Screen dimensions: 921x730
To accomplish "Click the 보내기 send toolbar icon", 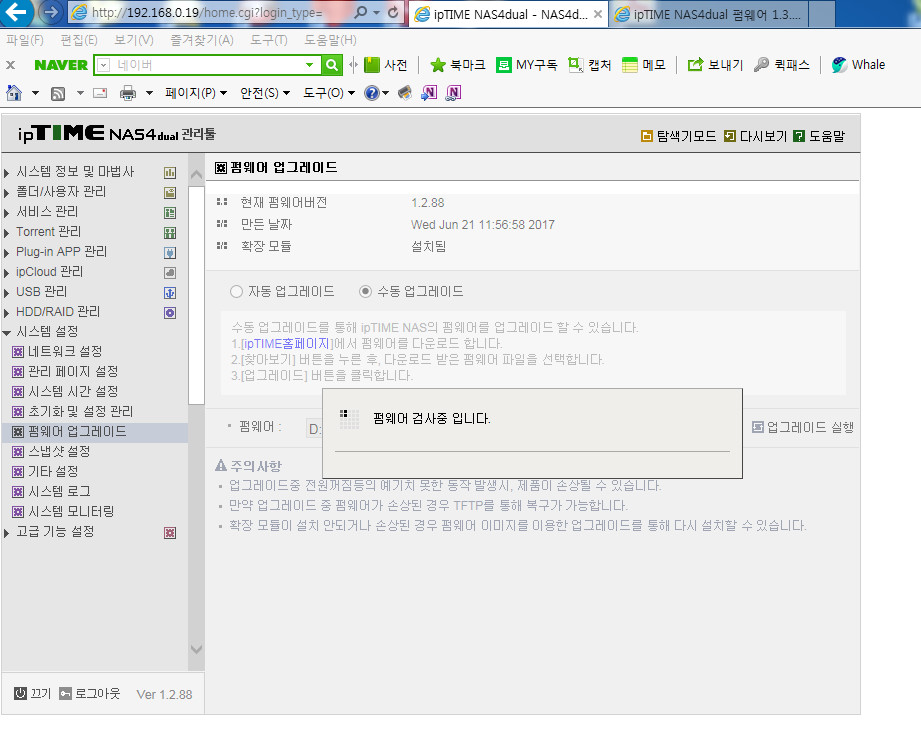I will click(695, 65).
